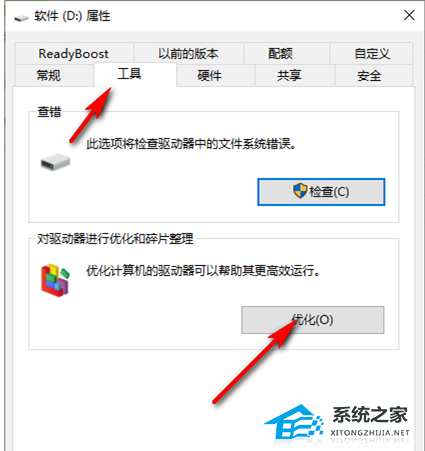Screen dimensions: 425x451
Task: Click the hard drive icon under 查错
Action: click(55, 162)
